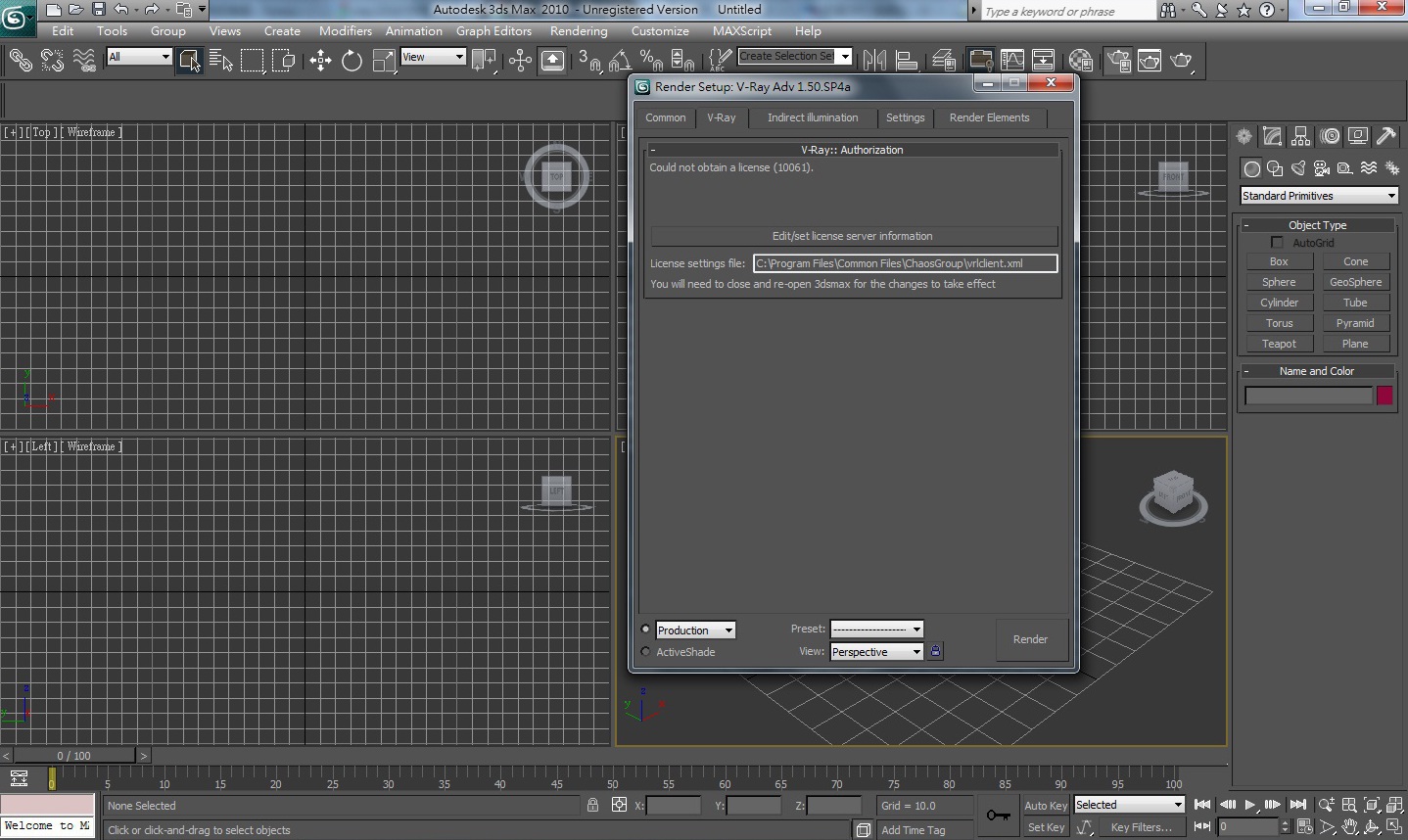Switch to the Motion command panel
Image resolution: width=1408 pixels, height=840 pixels.
[1330, 136]
